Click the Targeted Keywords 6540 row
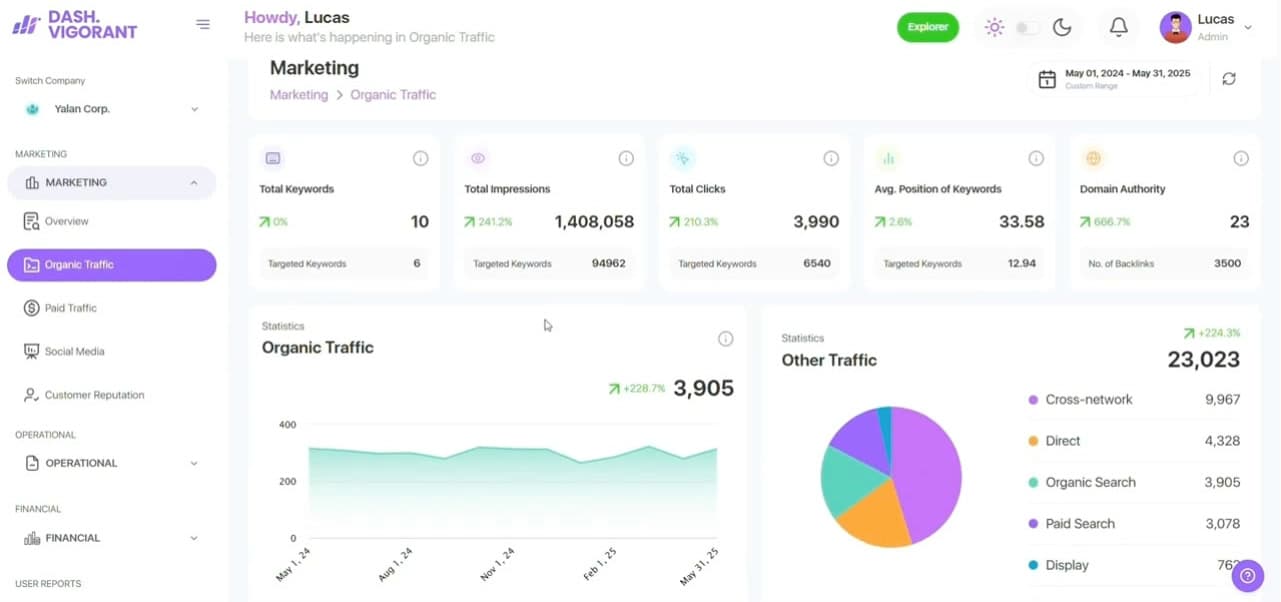This screenshot has height=602, width=1281. tap(755, 264)
